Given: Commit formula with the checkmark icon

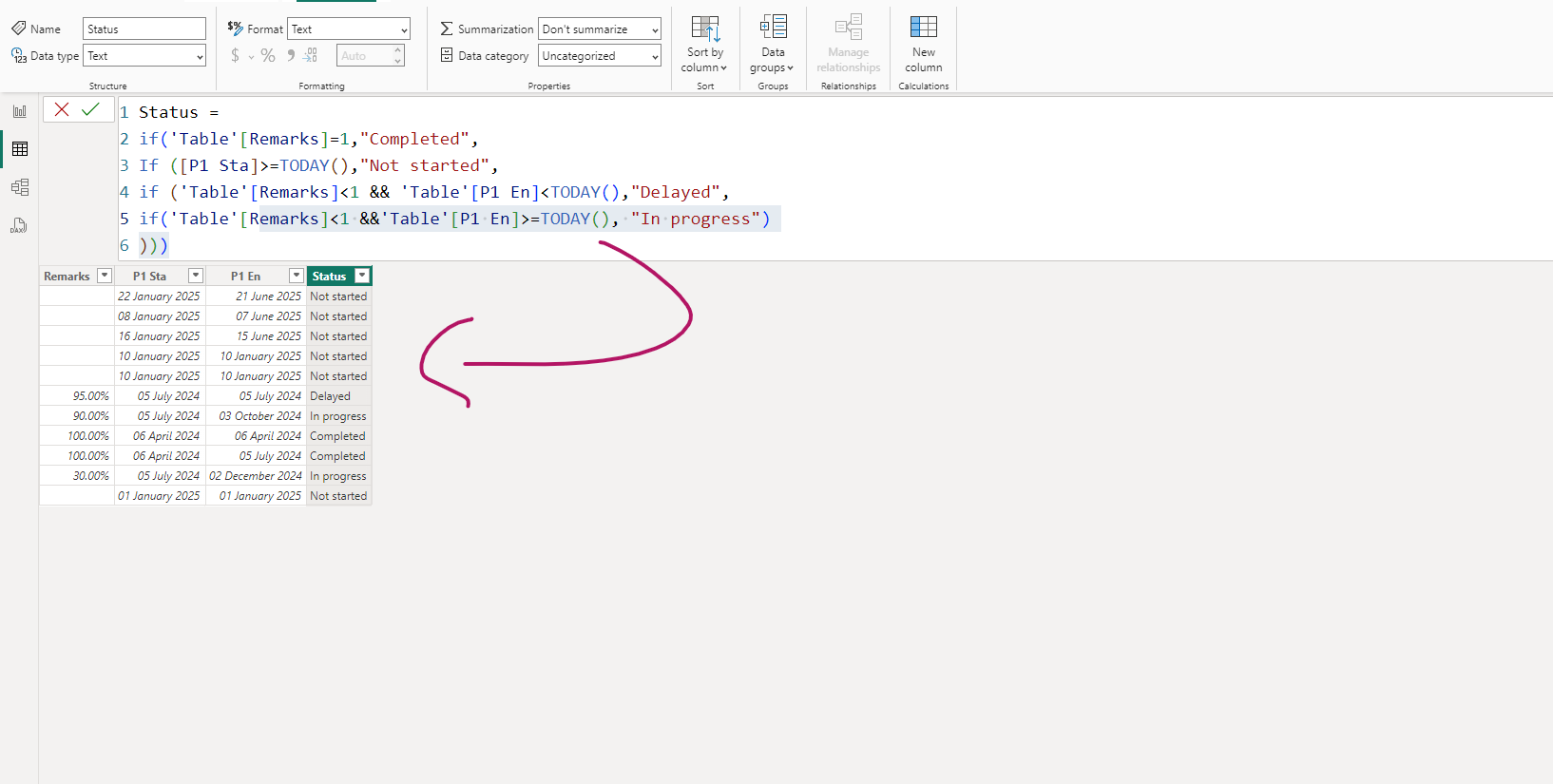Looking at the screenshot, I should (90, 109).
